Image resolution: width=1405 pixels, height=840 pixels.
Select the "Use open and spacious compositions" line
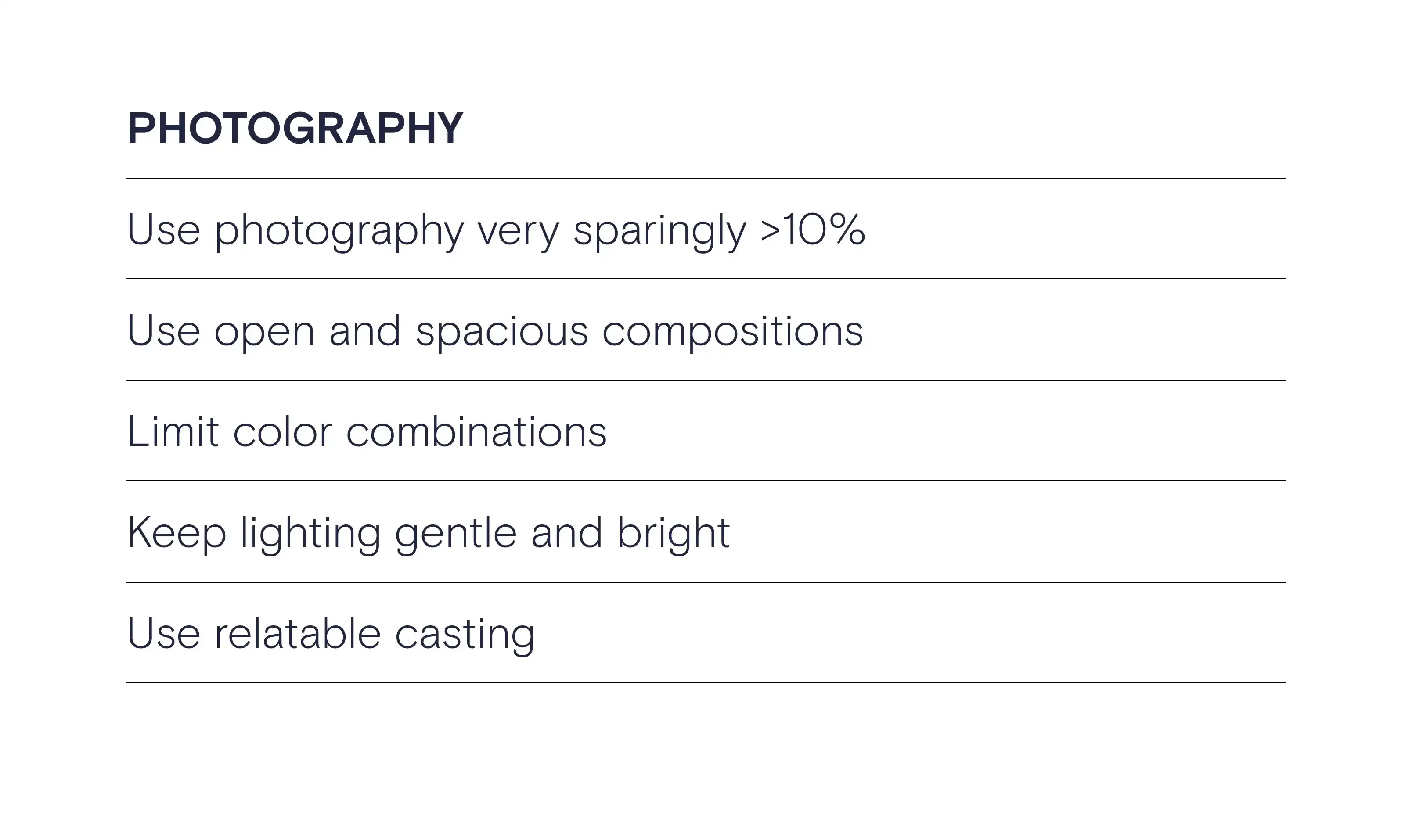point(496,332)
